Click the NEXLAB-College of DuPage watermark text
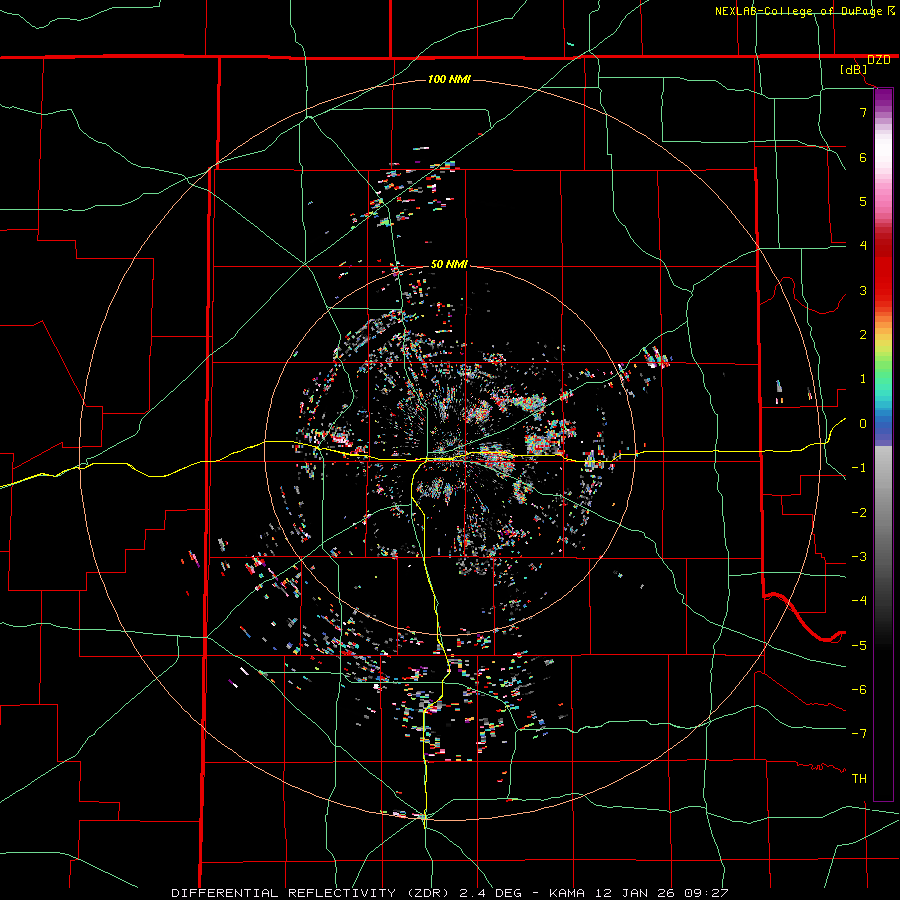The width and height of the screenshot is (900, 900). click(800, 11)
